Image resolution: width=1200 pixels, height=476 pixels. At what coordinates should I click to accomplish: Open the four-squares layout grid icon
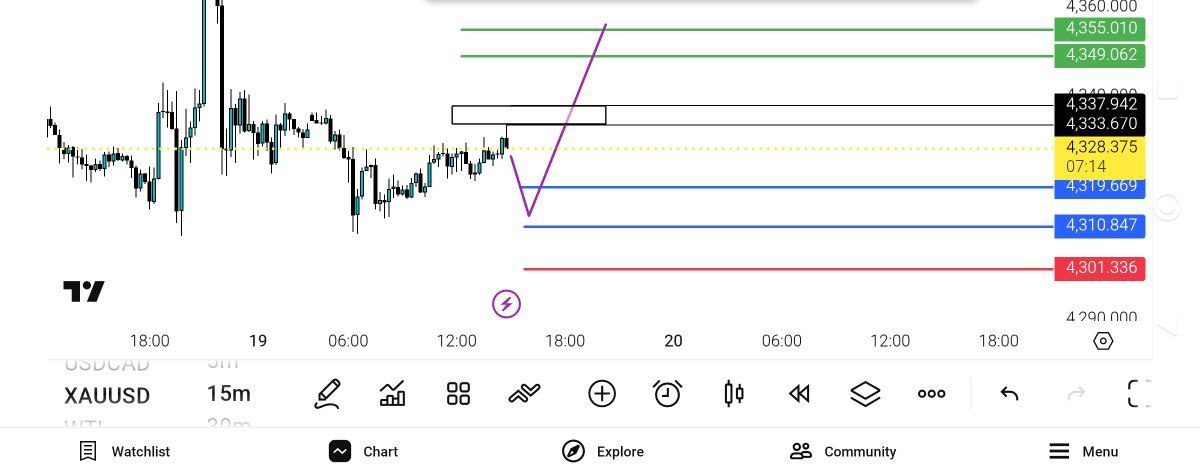point(458,394)
